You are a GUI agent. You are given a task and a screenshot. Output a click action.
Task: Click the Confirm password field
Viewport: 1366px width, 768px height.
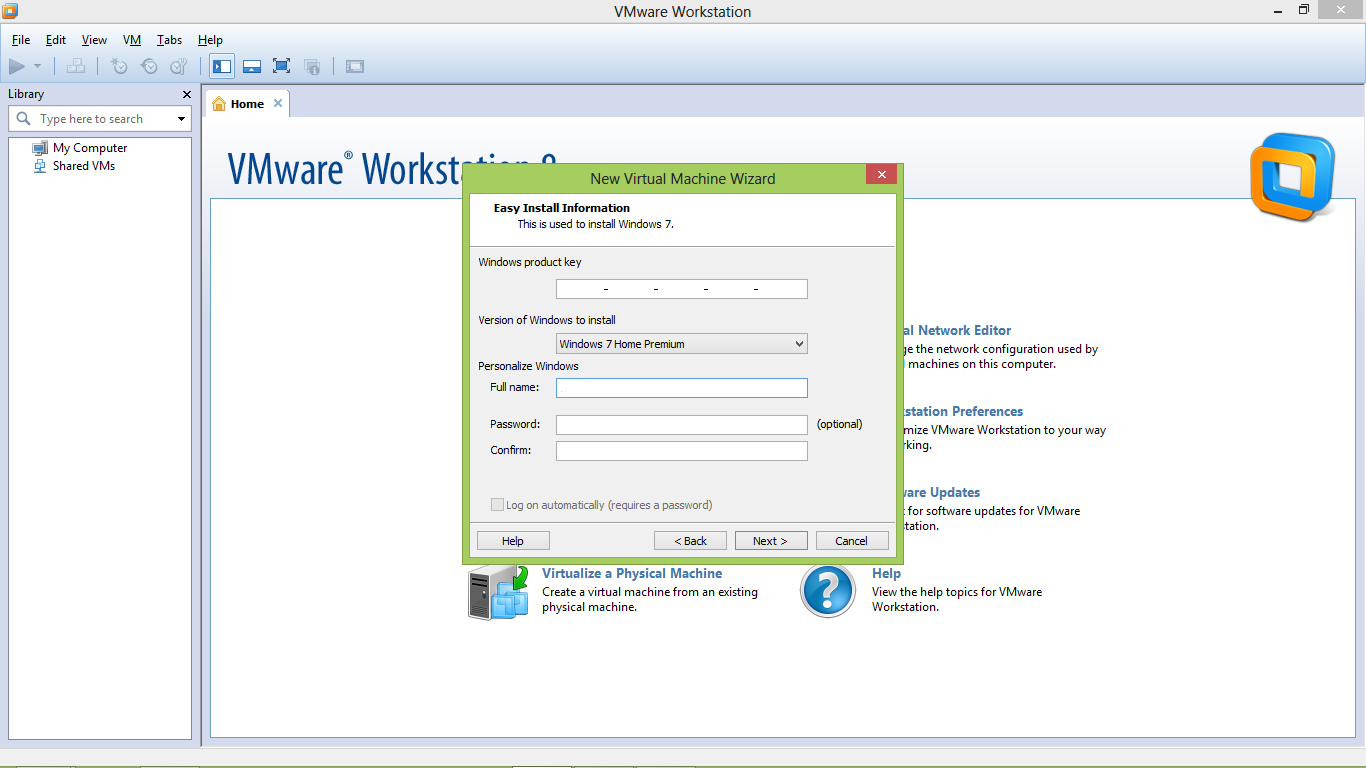click(x=682, y=451)
